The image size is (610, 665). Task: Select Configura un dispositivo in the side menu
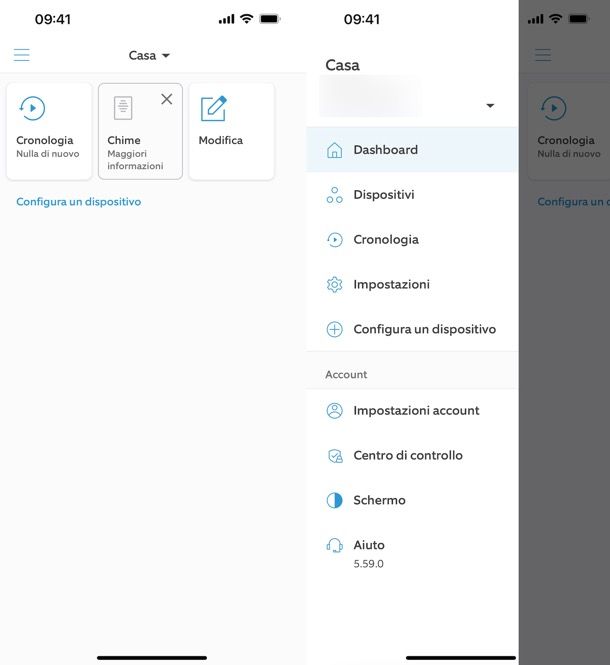(412, 330)
